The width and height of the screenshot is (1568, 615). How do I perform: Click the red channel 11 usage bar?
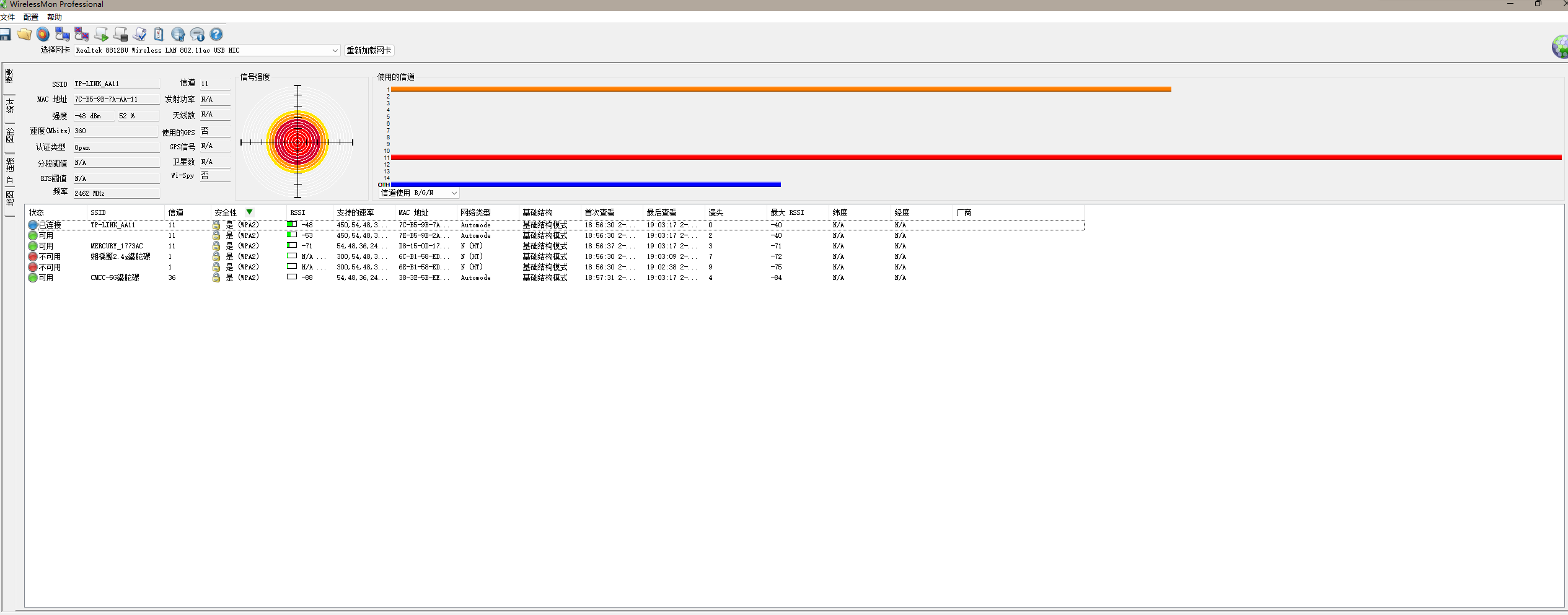(x=976, y=157)
